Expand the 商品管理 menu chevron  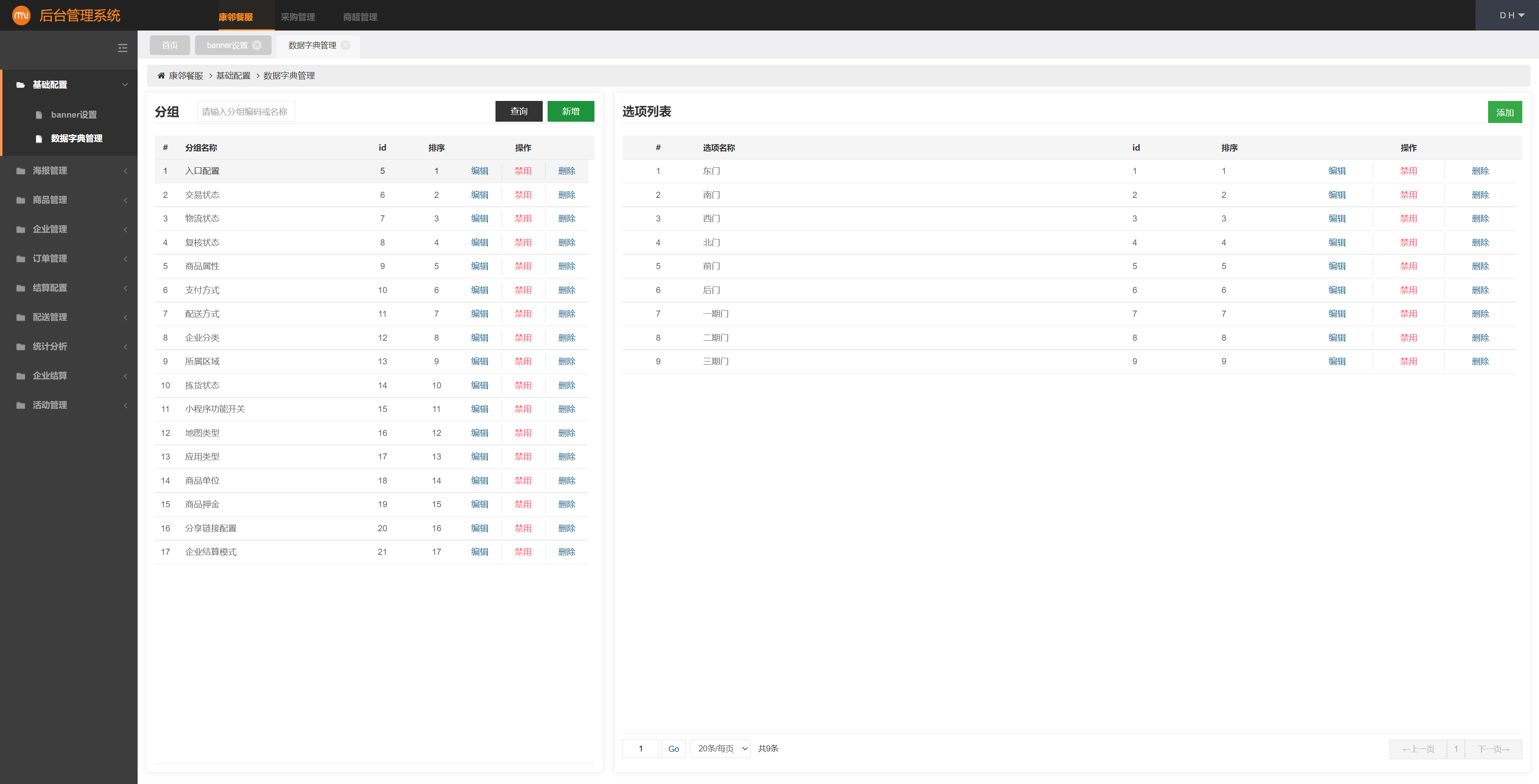coord(125,200)
